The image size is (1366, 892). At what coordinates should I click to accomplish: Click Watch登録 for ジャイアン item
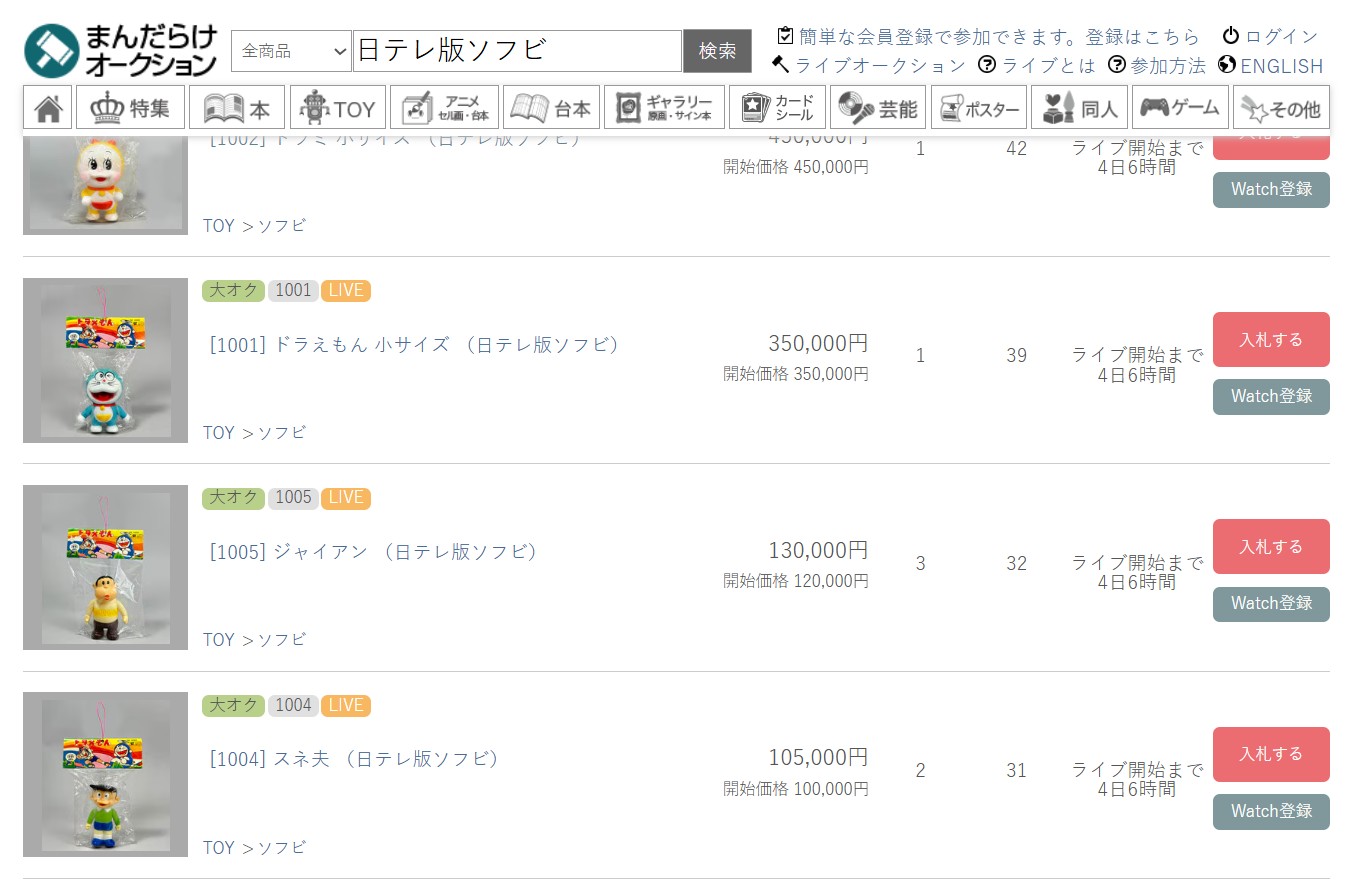[1271, 604]
